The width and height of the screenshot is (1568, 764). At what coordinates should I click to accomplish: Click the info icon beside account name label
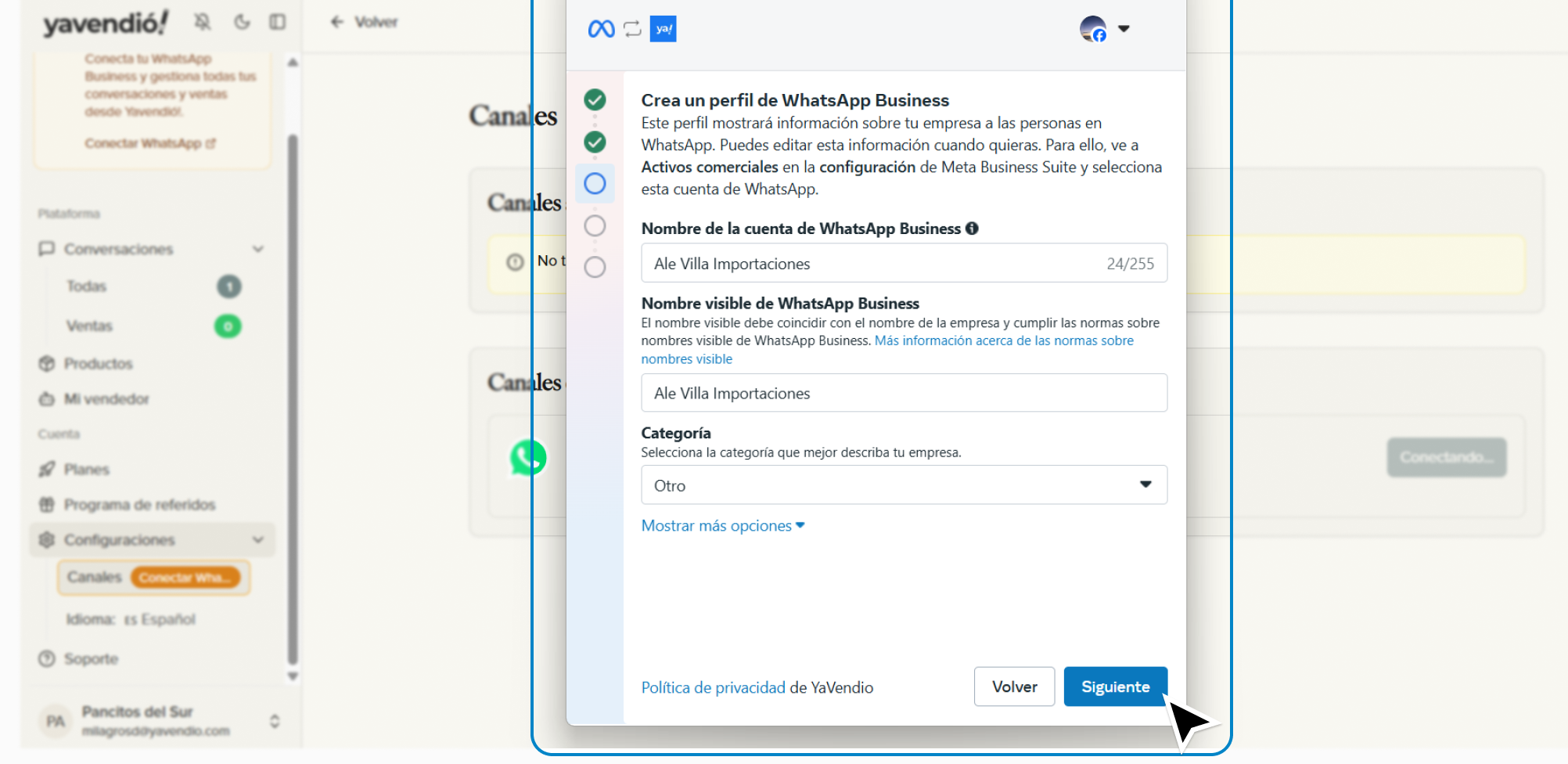pyautogui.click(x=972, y=229)
